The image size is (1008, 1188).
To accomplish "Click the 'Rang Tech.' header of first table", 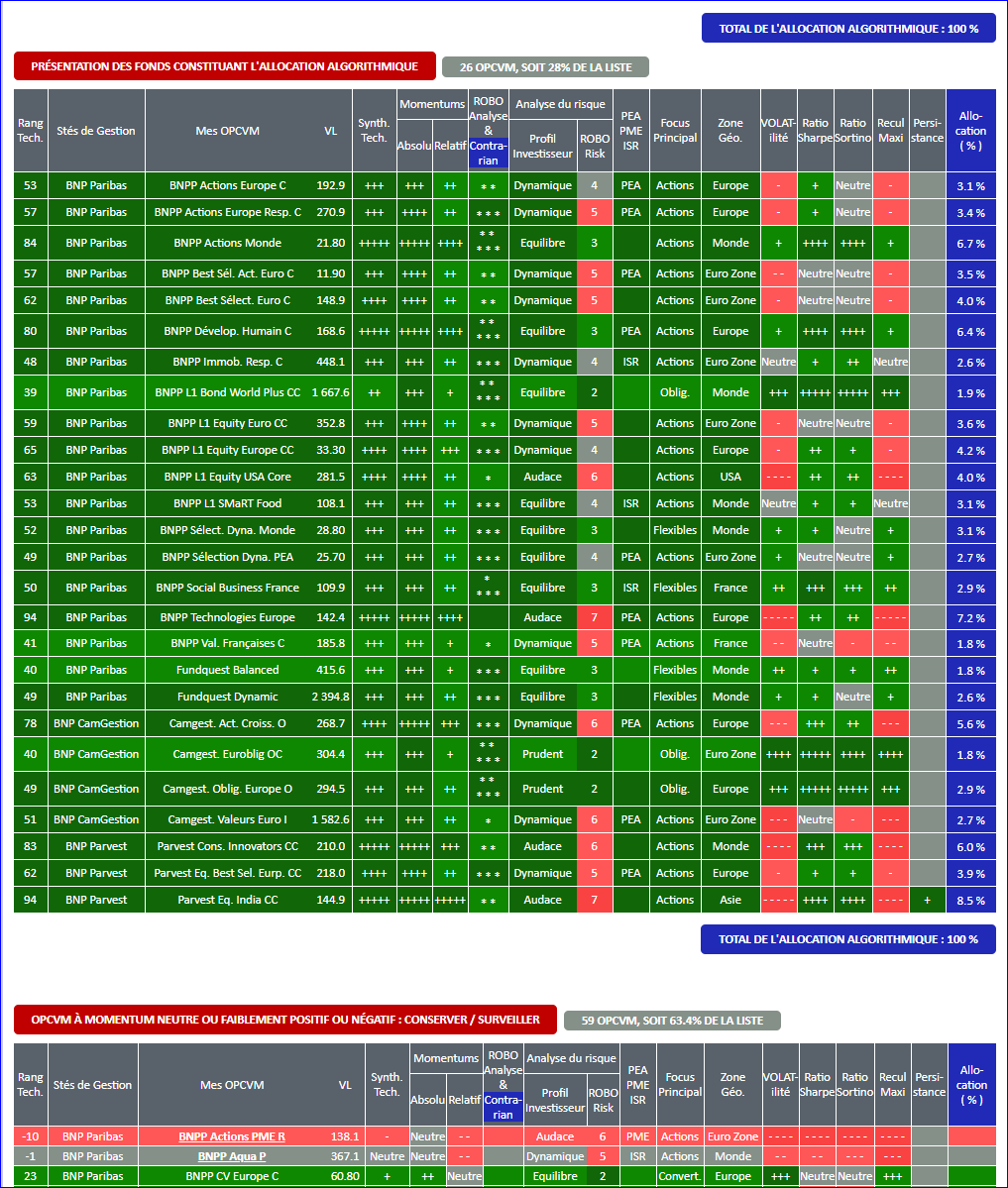I will click(x=31, y=131).
